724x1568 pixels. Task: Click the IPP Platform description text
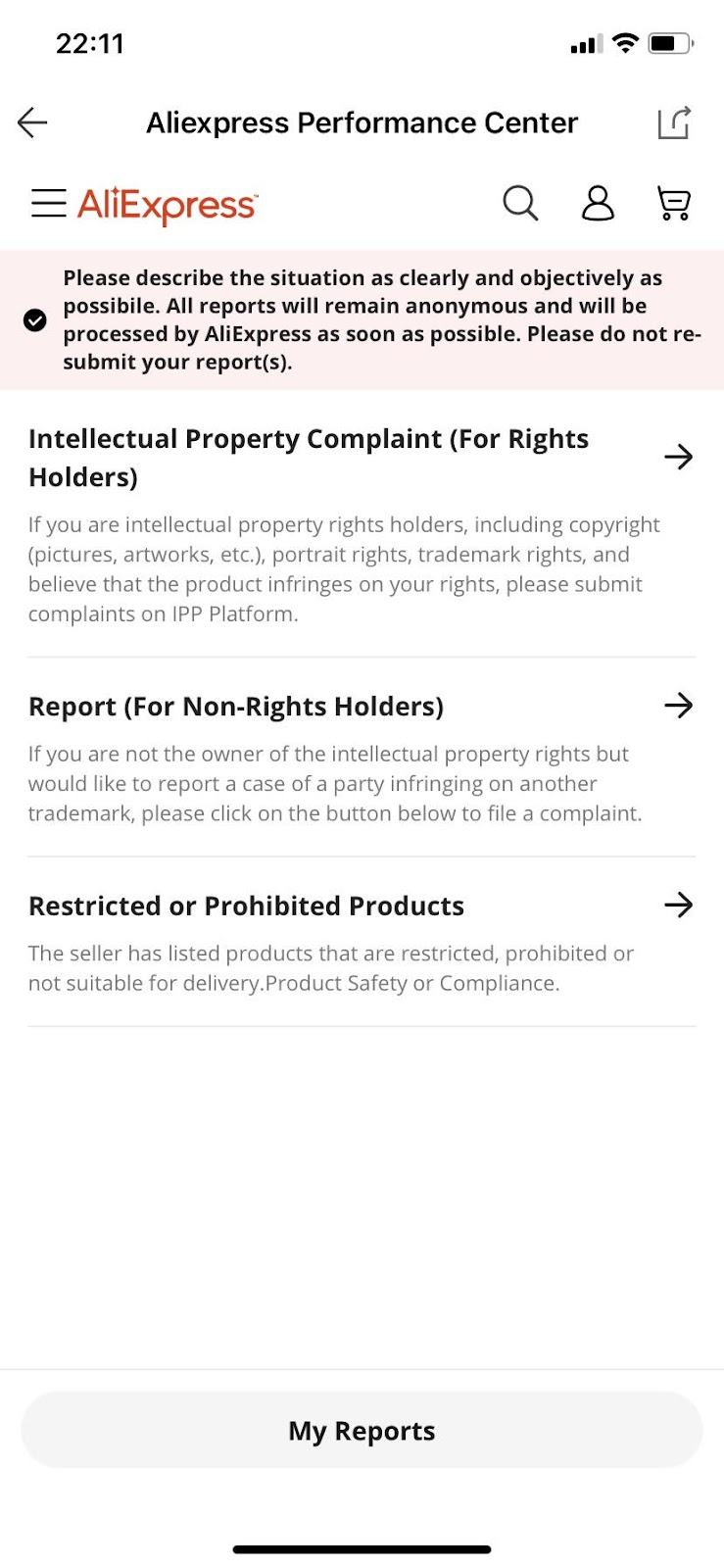pos(344,569)
